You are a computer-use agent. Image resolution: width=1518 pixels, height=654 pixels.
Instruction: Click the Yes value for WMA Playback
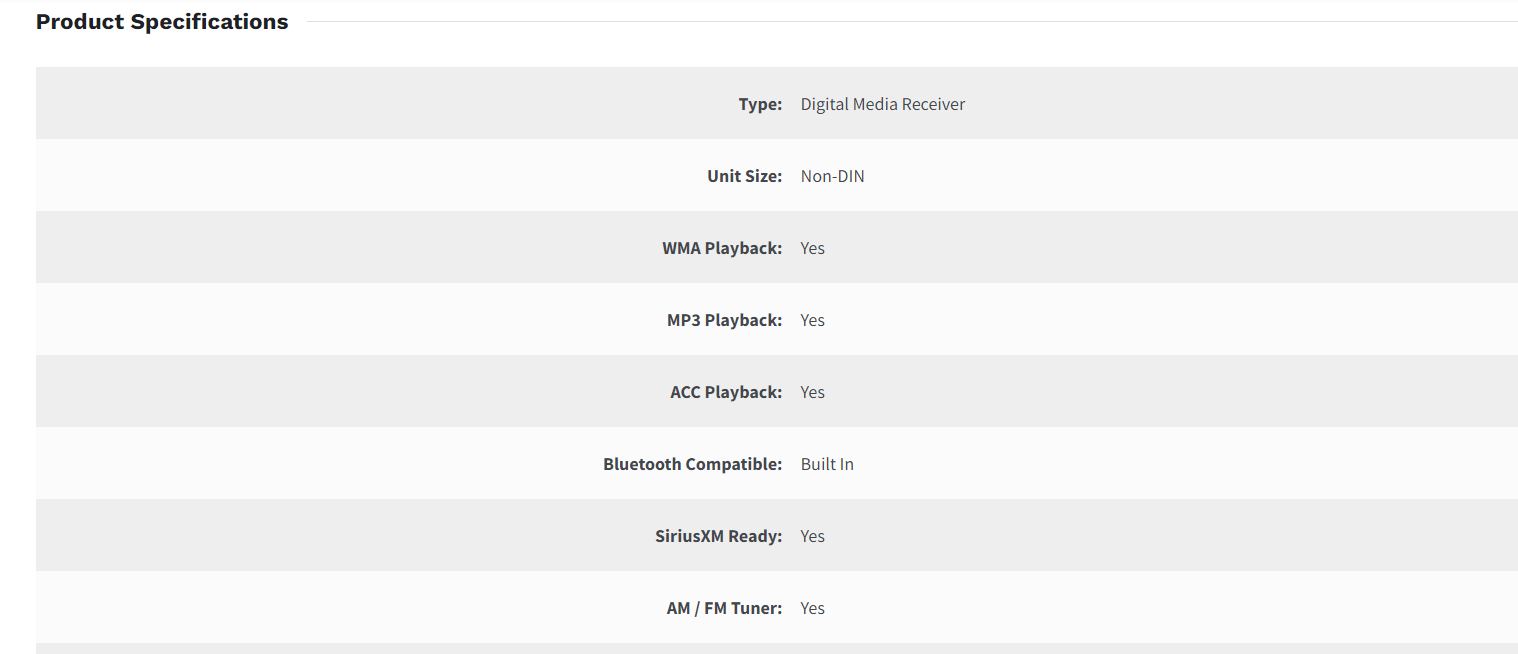812,248
